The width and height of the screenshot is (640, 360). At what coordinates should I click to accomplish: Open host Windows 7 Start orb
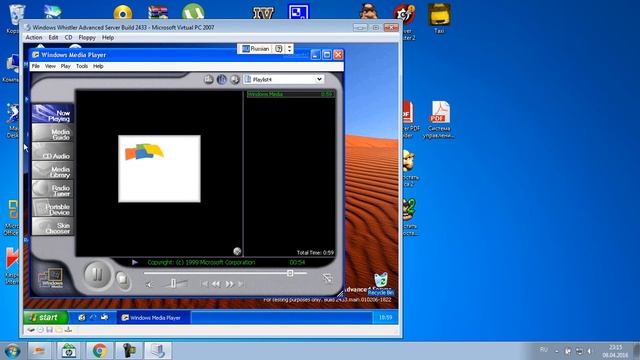click(x=12, y=351)
